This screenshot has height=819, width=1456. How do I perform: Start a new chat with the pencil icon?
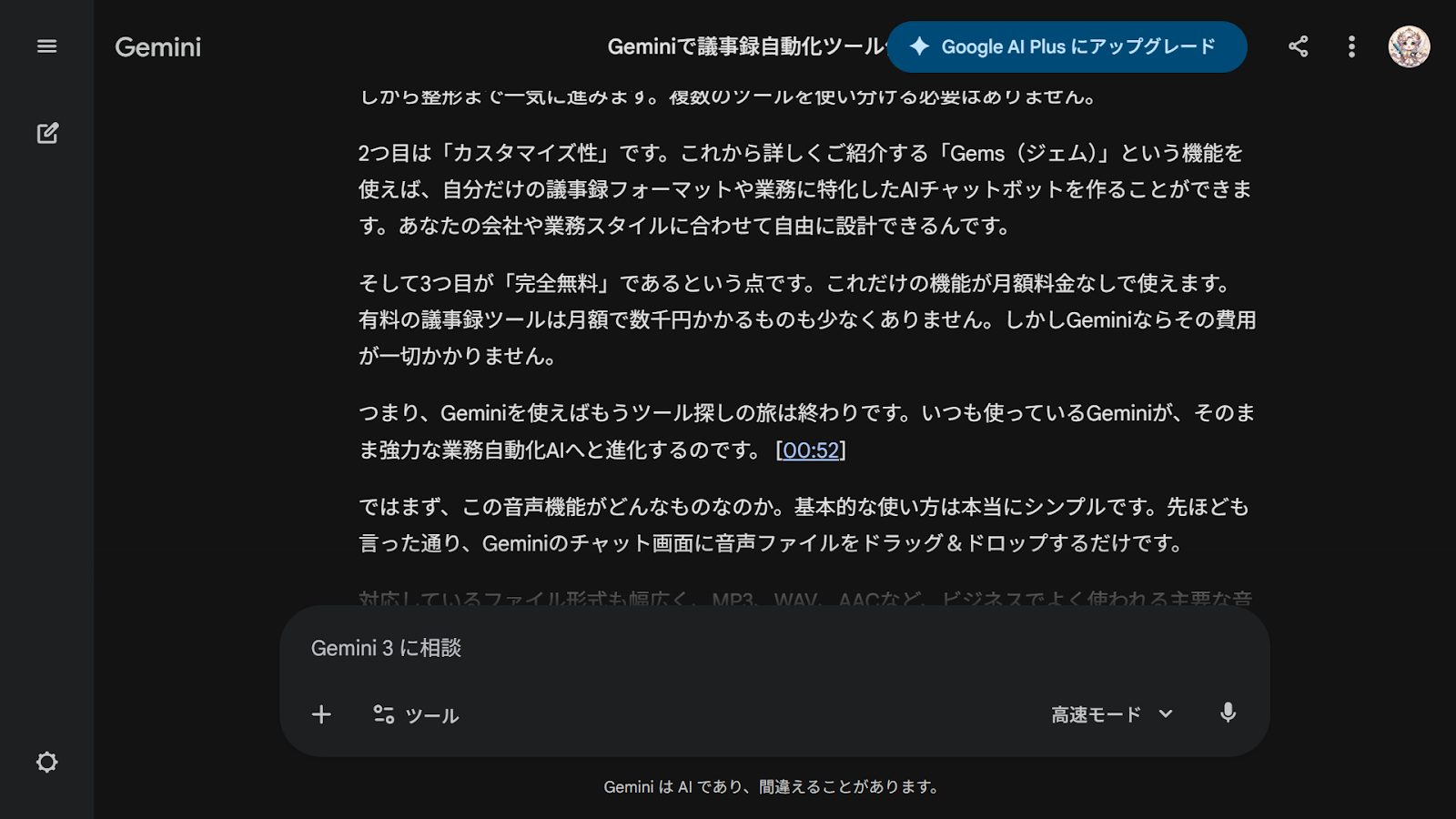(47, 133)
